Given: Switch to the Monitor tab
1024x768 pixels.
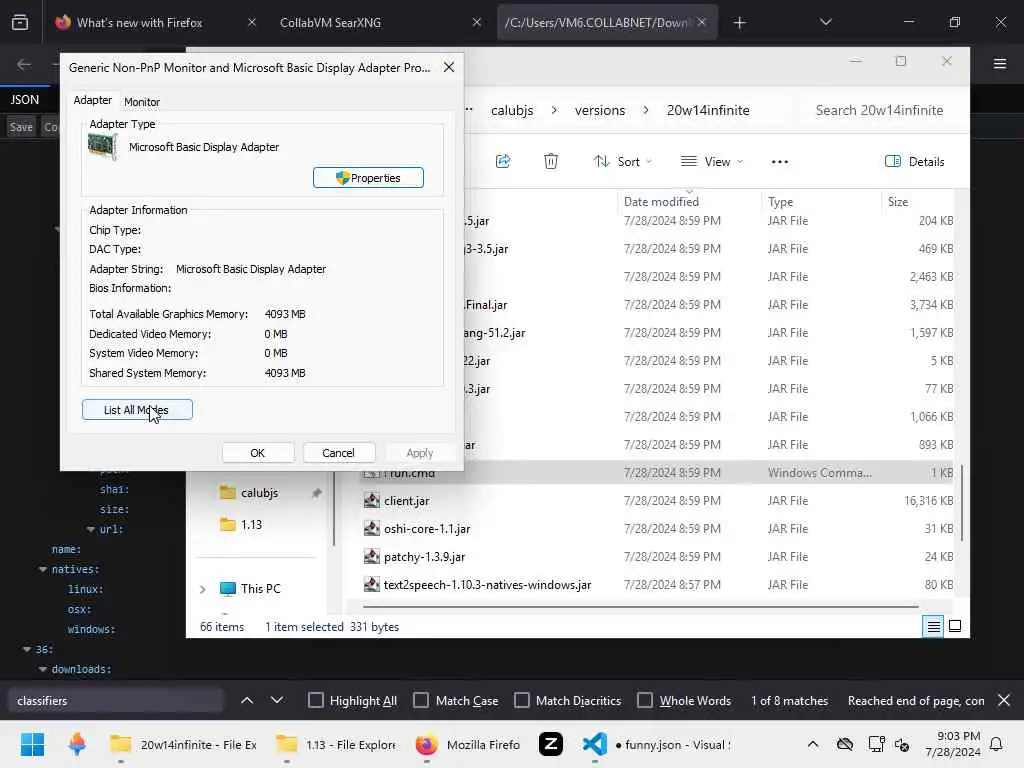Looking at the screenshot, I should 142,102.
